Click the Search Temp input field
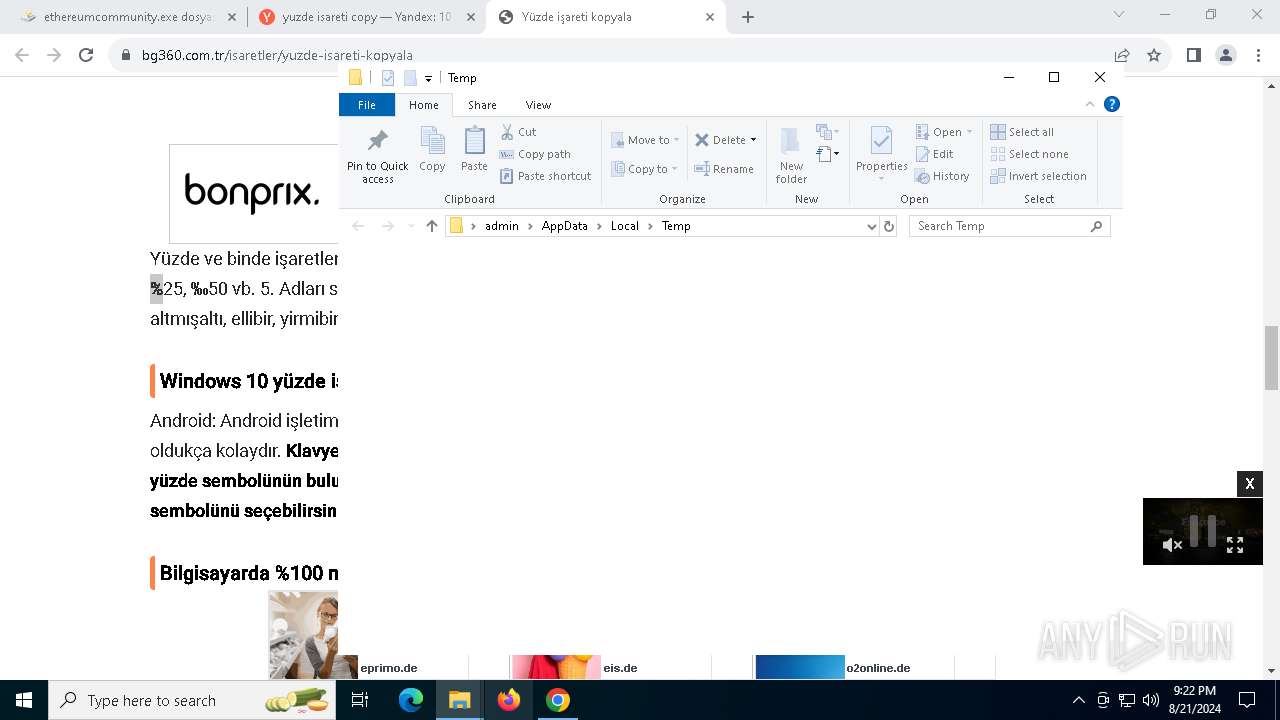1280x720 pixels. (x=1009, y=226)
